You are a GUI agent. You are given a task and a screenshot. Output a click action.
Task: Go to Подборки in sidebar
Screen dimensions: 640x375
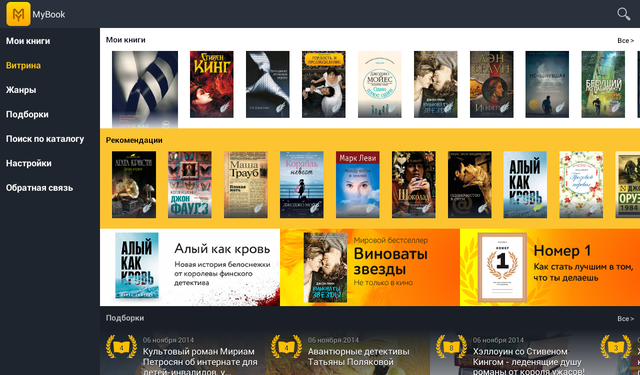tap(27, 114)
